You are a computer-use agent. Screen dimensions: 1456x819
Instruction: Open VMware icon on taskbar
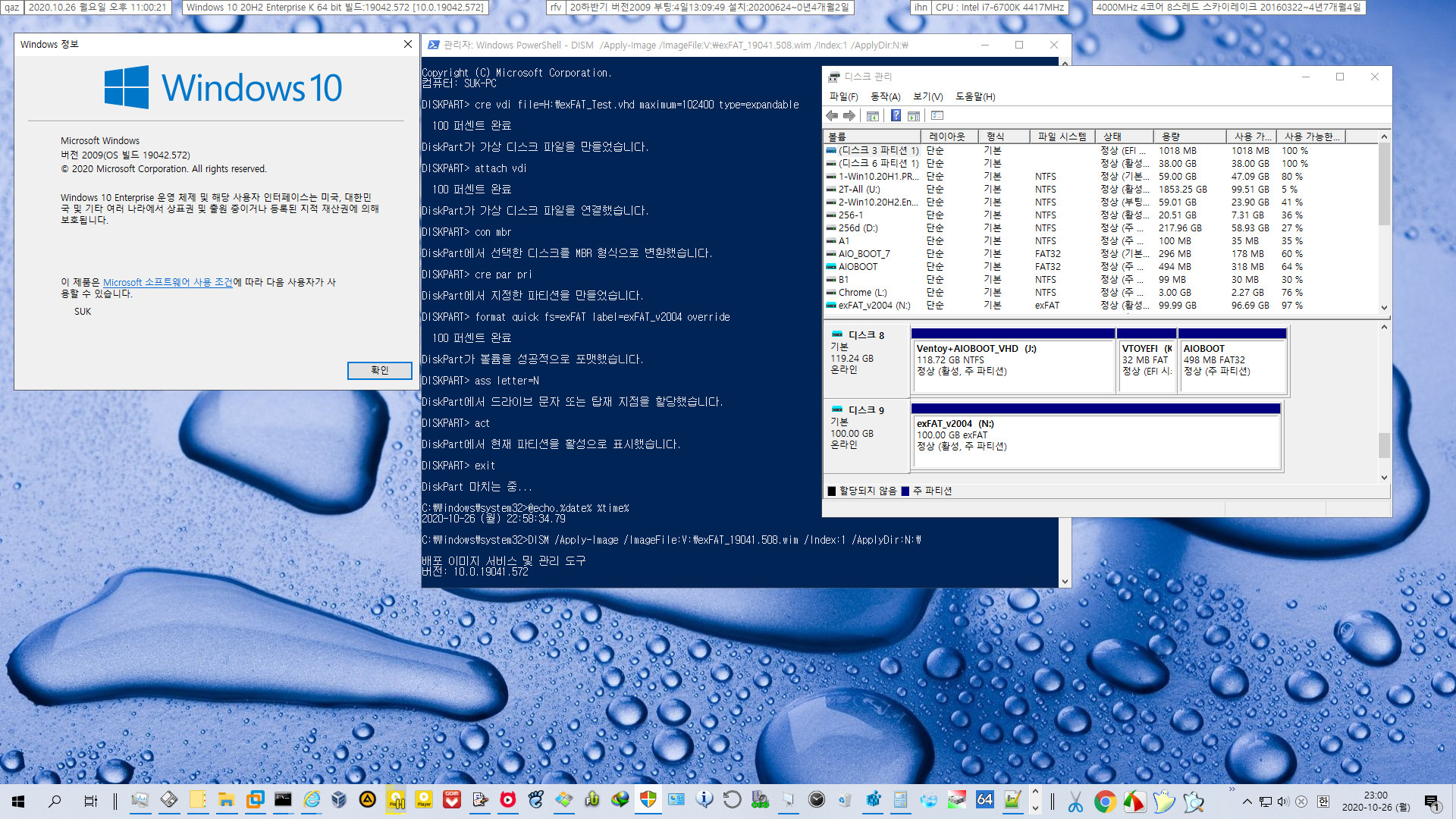[255, 800]
